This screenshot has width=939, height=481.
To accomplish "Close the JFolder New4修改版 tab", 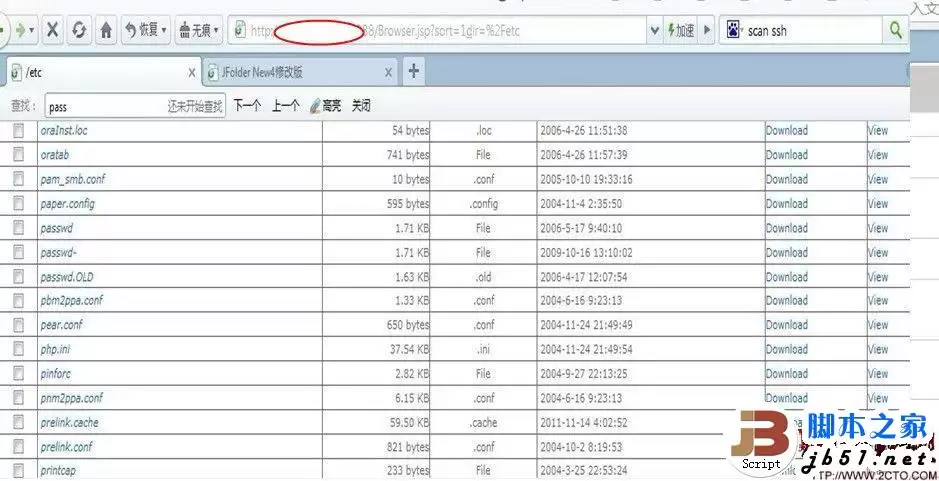I will click(x=388, y=73).
